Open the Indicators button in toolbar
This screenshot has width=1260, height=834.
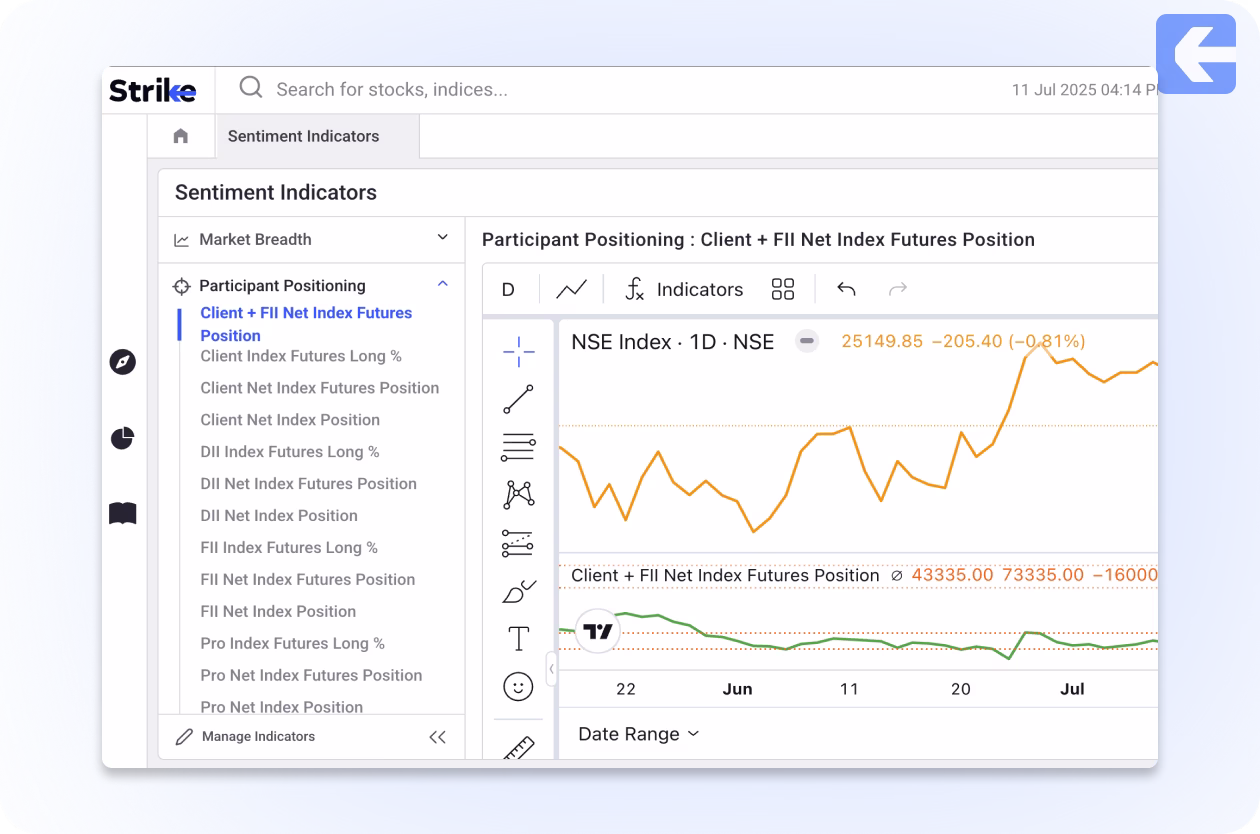(x=684, y=289)
